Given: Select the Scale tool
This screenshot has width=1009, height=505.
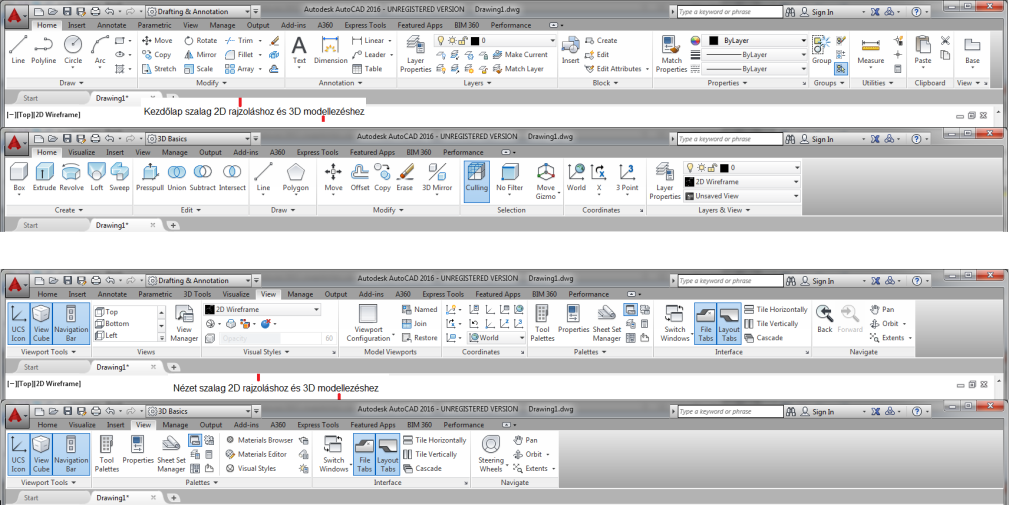Looking at the screenshot, I should click(199, 69).
